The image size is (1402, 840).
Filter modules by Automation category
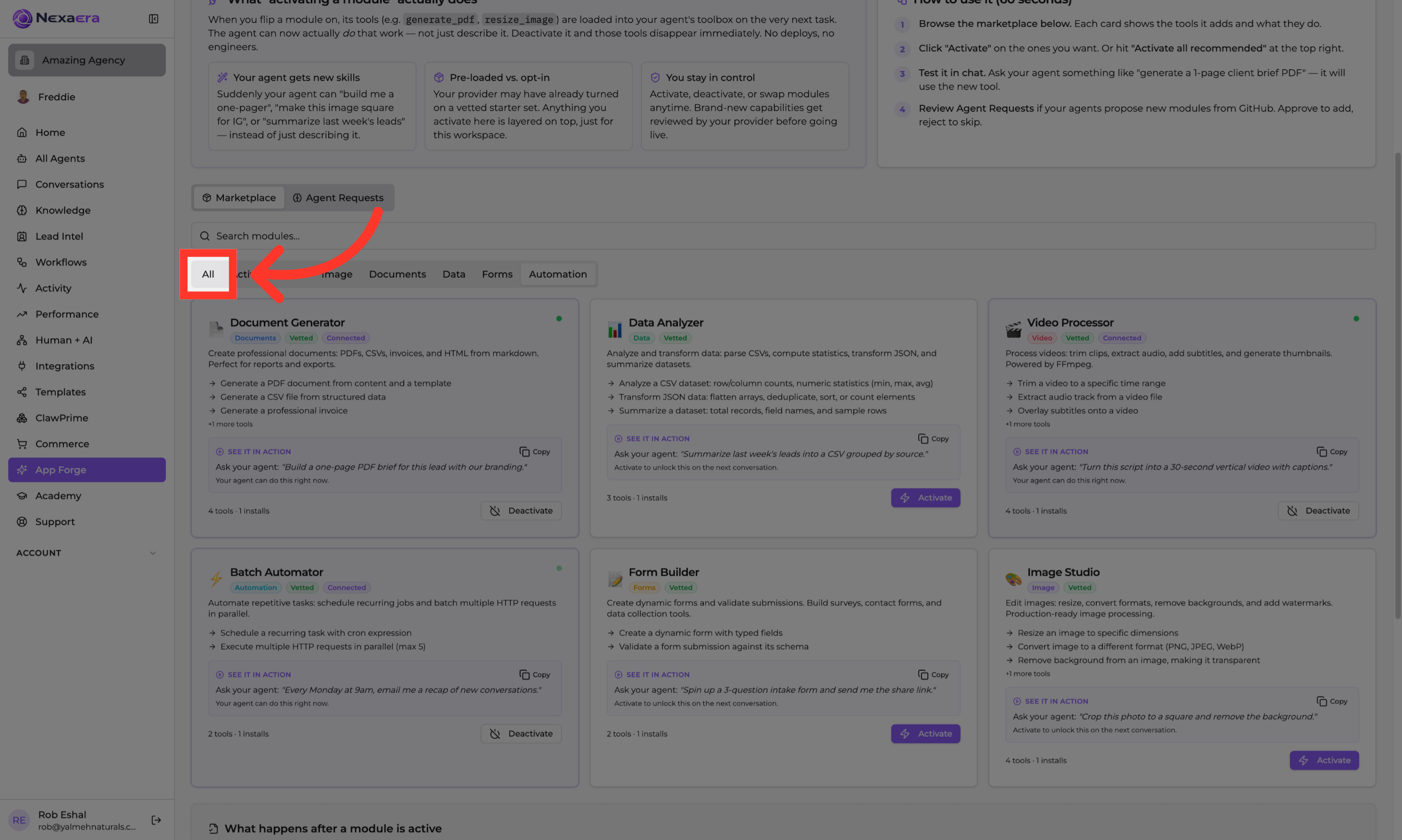(557, 274)
